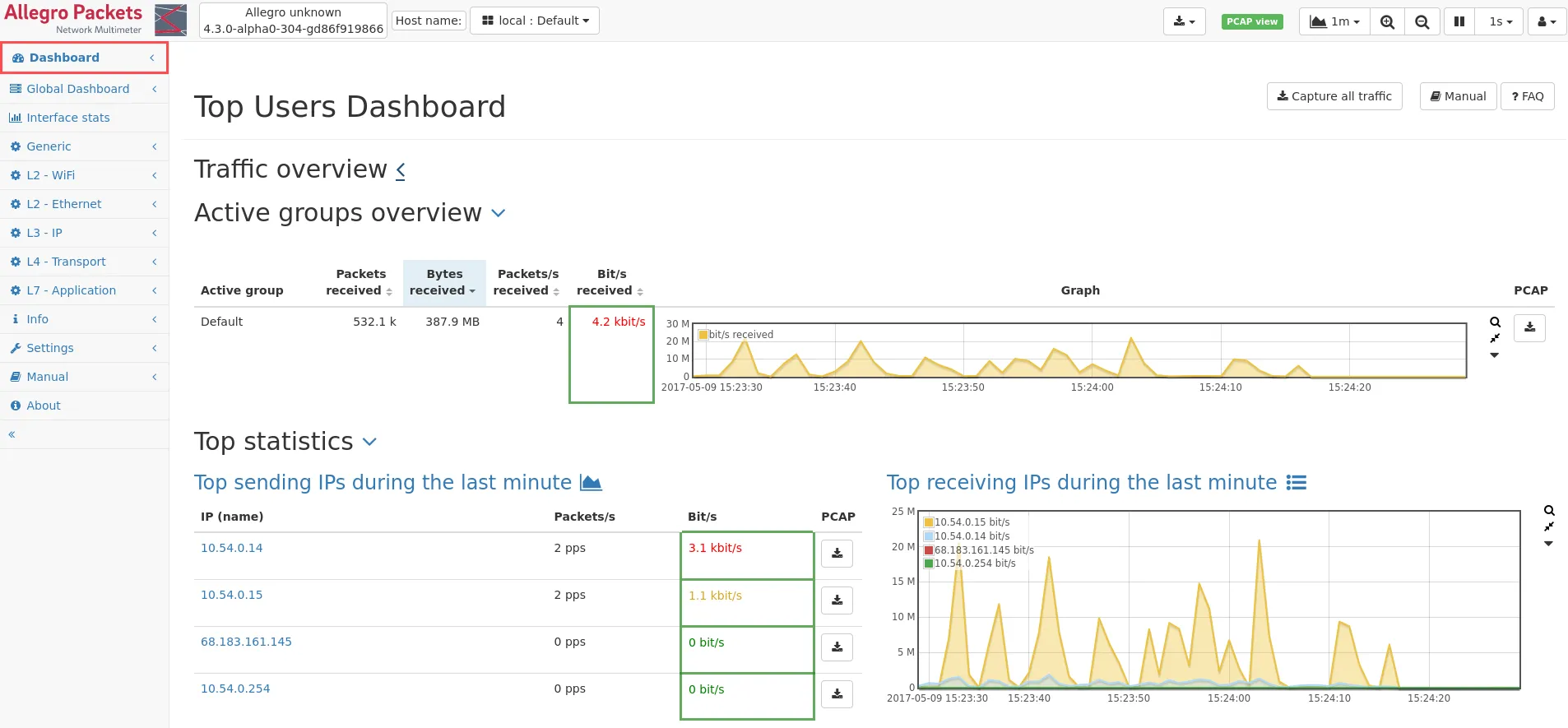Download PCAP for IP 68.183.161.145
The height and width of the screenshot is (728, 1568).
pos(837,647)
